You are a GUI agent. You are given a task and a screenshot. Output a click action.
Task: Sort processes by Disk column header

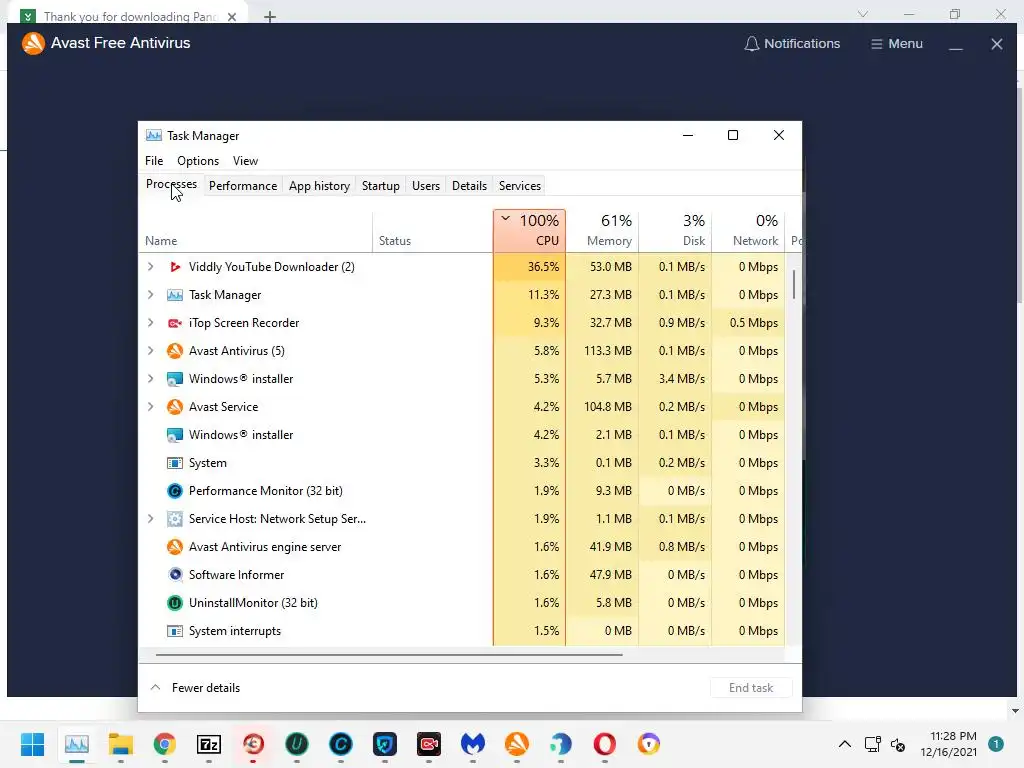(675, 231)
